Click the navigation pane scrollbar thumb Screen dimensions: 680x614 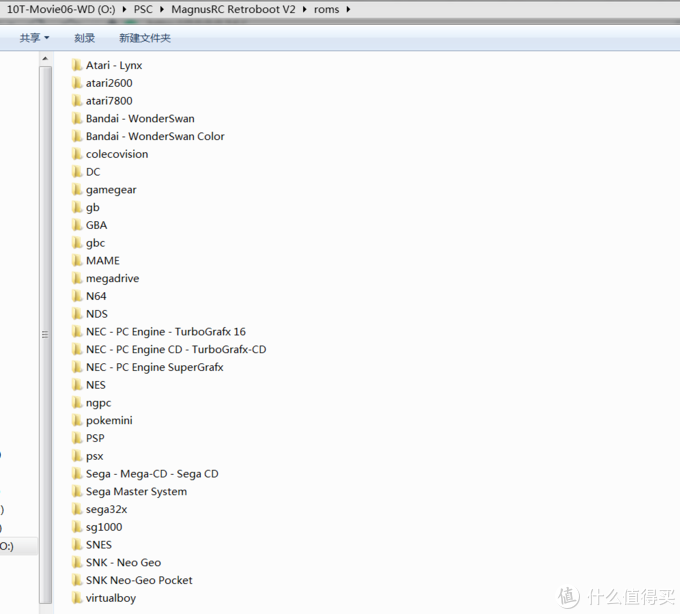45,334
